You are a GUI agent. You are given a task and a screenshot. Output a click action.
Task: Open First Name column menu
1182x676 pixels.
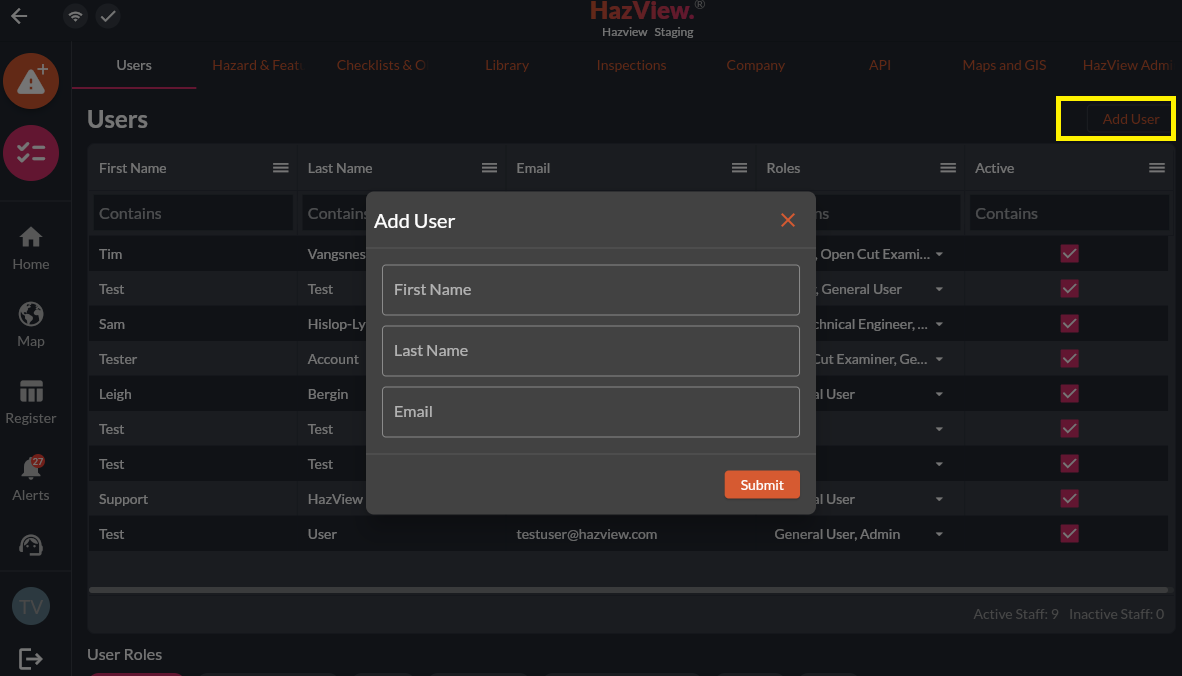tap(281, 168)
